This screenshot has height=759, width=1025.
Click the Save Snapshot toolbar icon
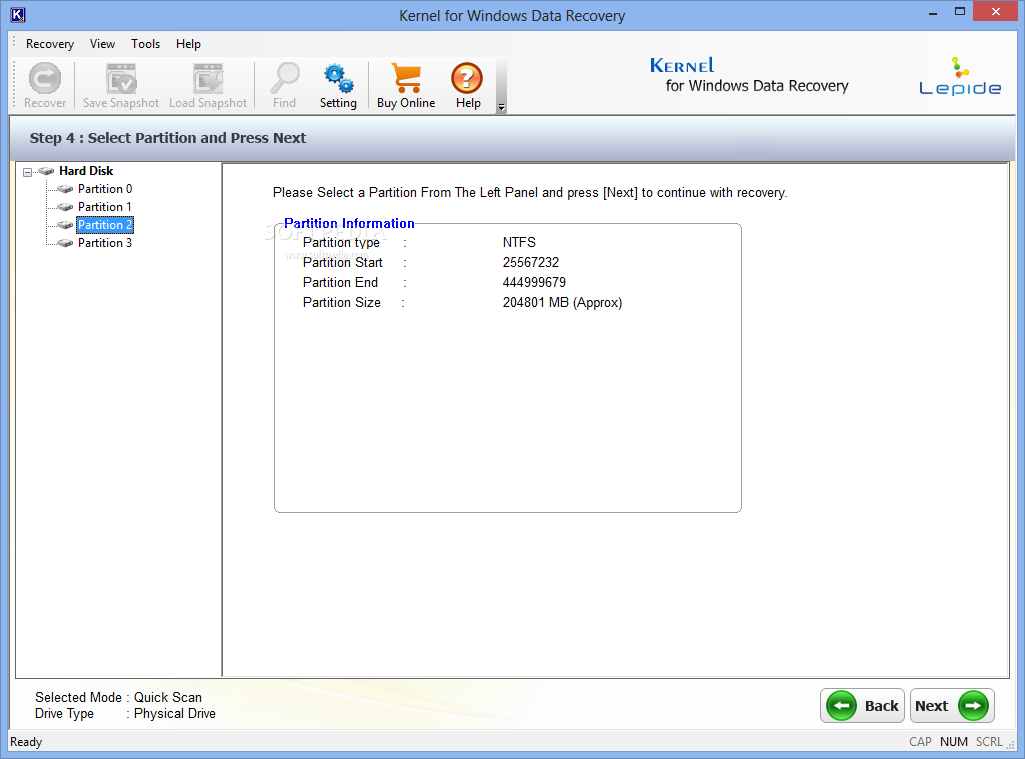tap(121, 78)
